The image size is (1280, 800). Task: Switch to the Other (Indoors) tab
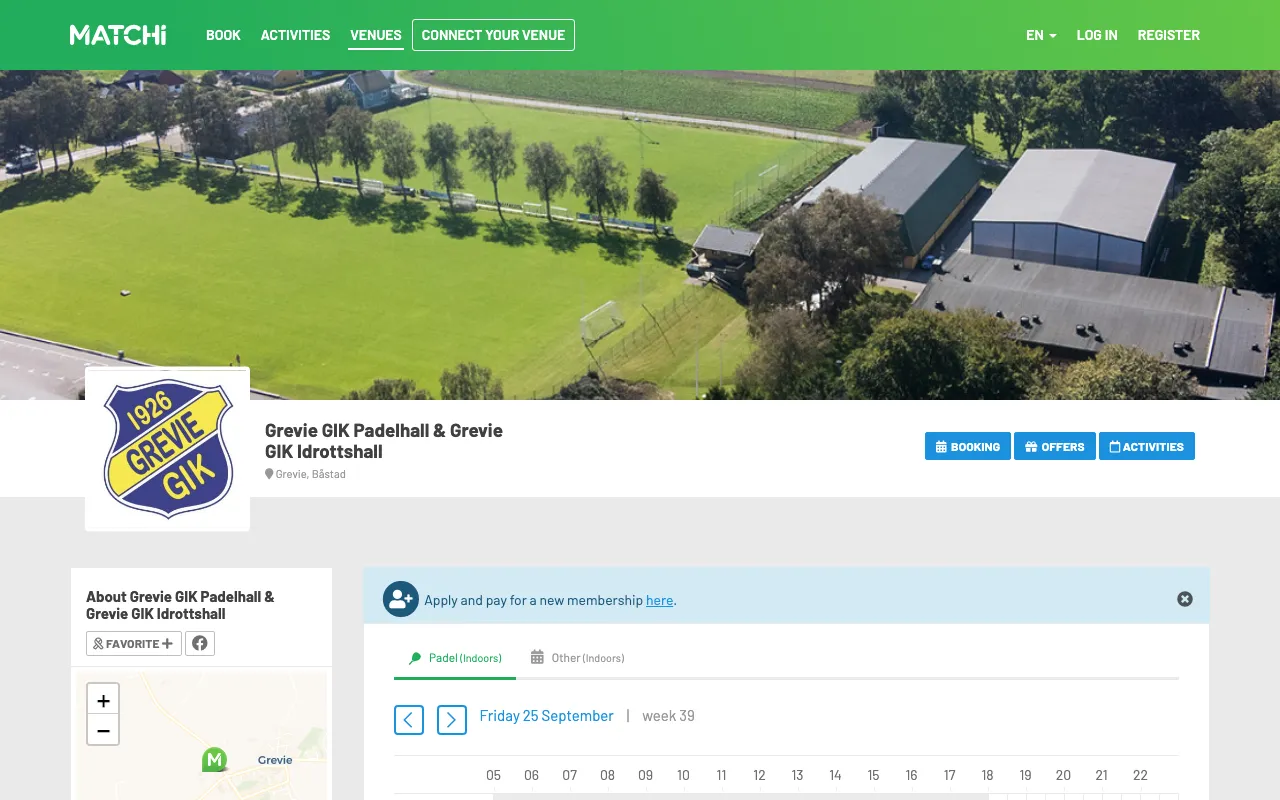[x=577, y=658]
